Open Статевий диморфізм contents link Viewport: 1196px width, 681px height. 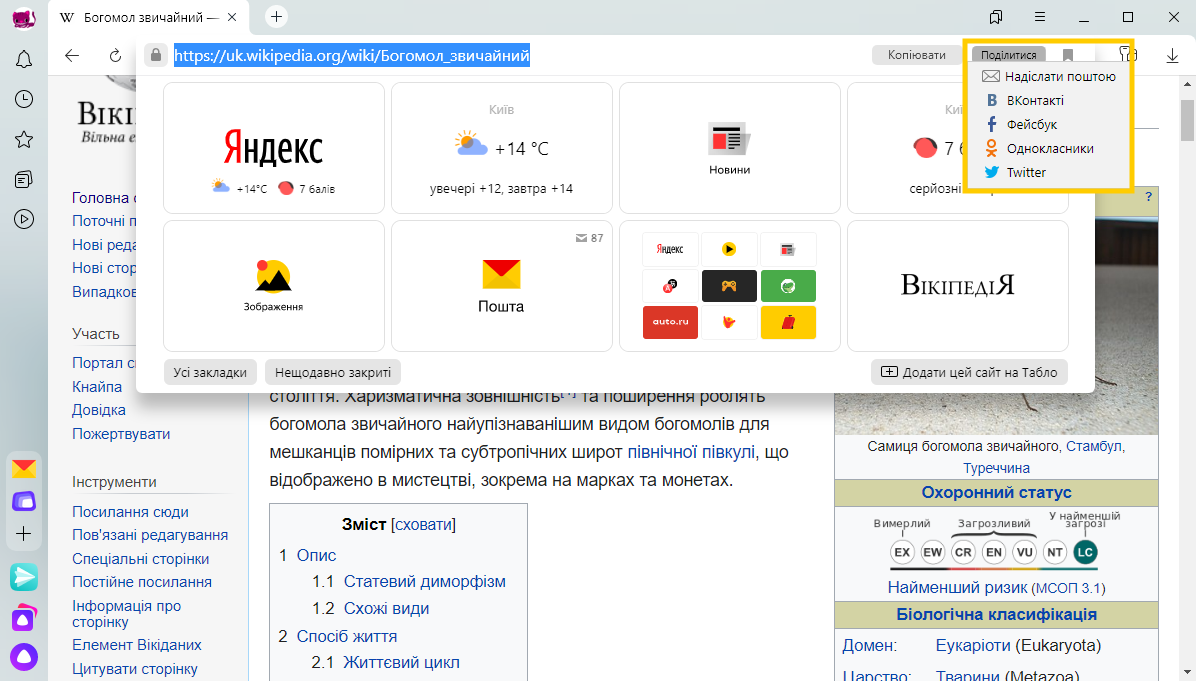pyautogui.click(x=424, y=581)
